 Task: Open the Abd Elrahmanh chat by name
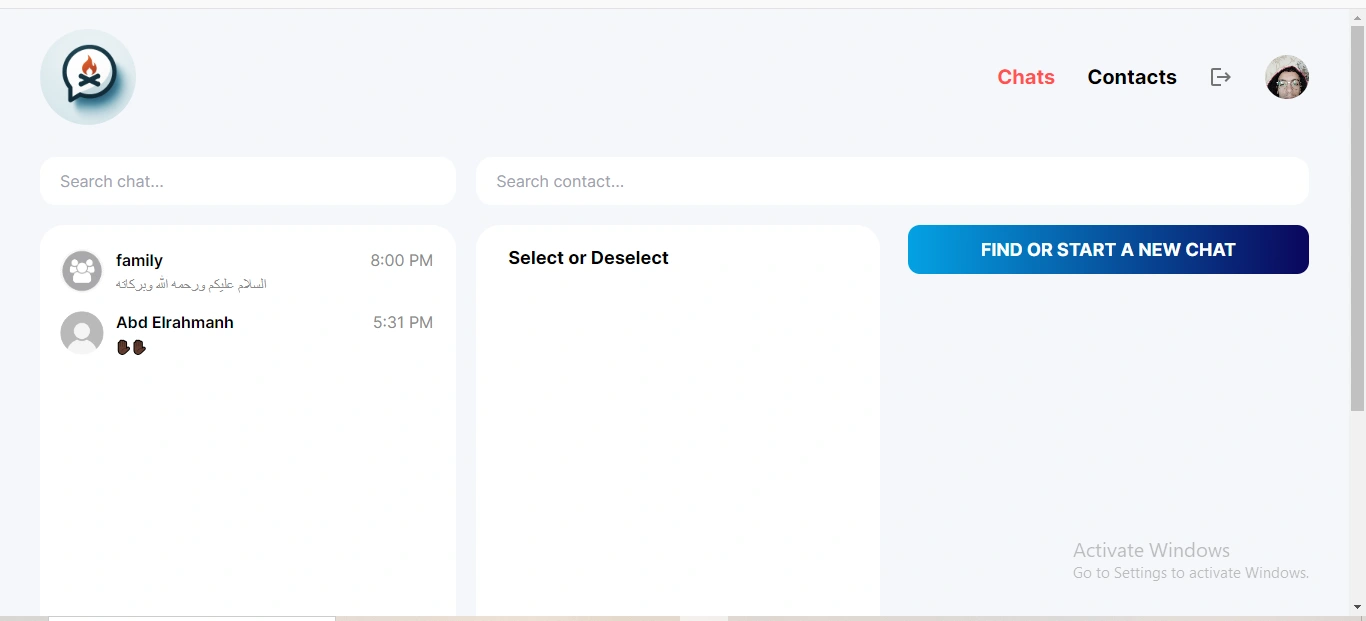pos(175,323)
